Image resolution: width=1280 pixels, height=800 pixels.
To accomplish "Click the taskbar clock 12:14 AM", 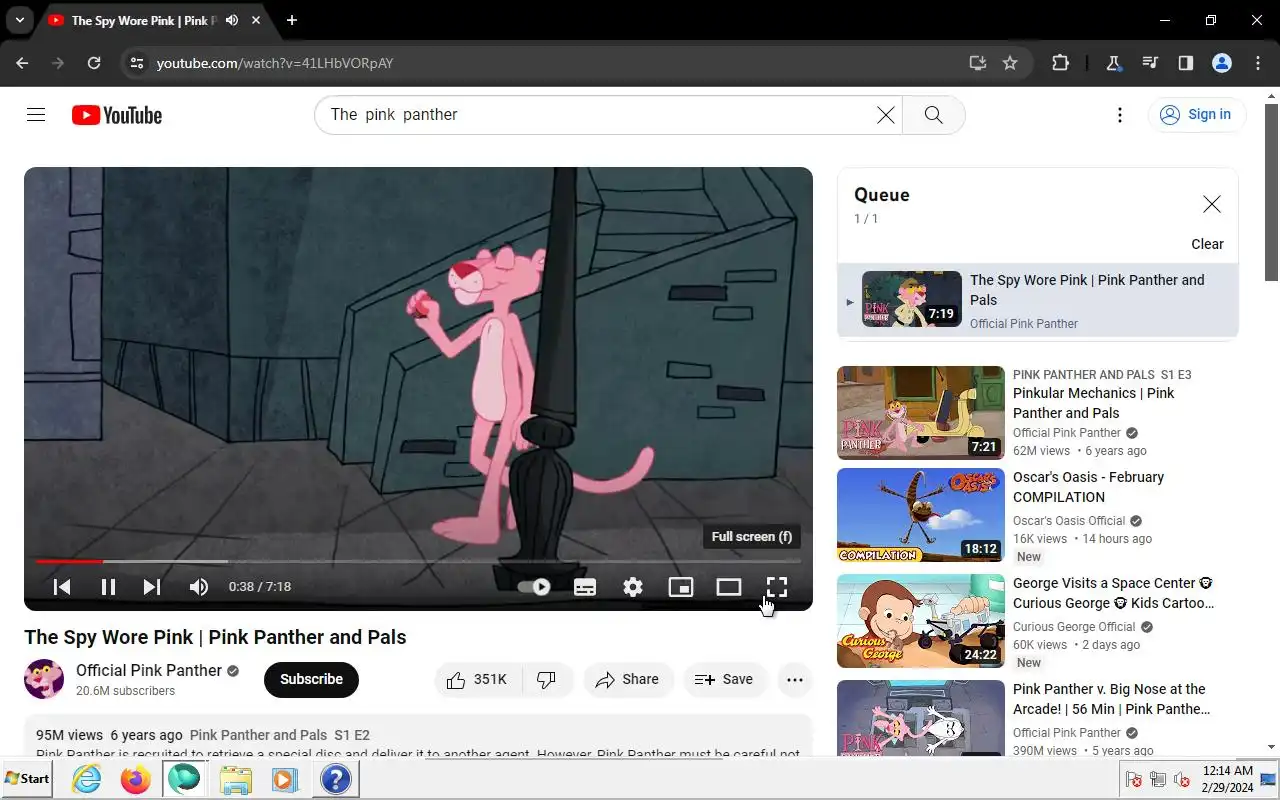I will click(x=1228, y=771).
